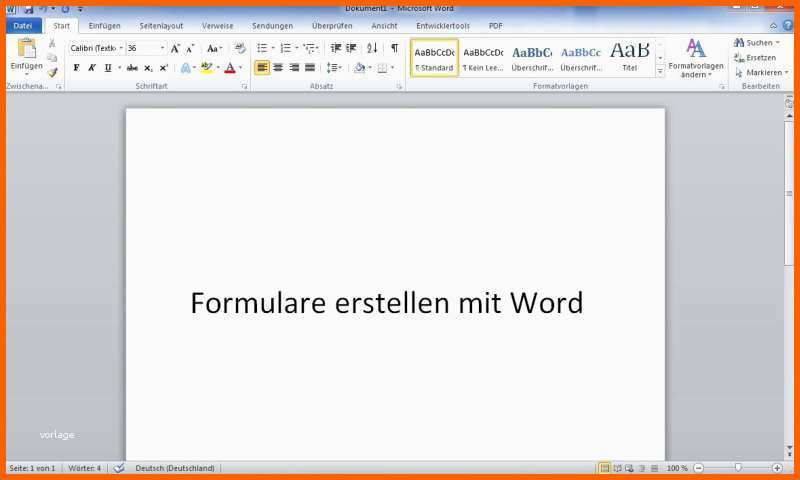800x480 pixels.
Task: Click the redo icon in quick access toolbar
Action: [x=65, y=9]
